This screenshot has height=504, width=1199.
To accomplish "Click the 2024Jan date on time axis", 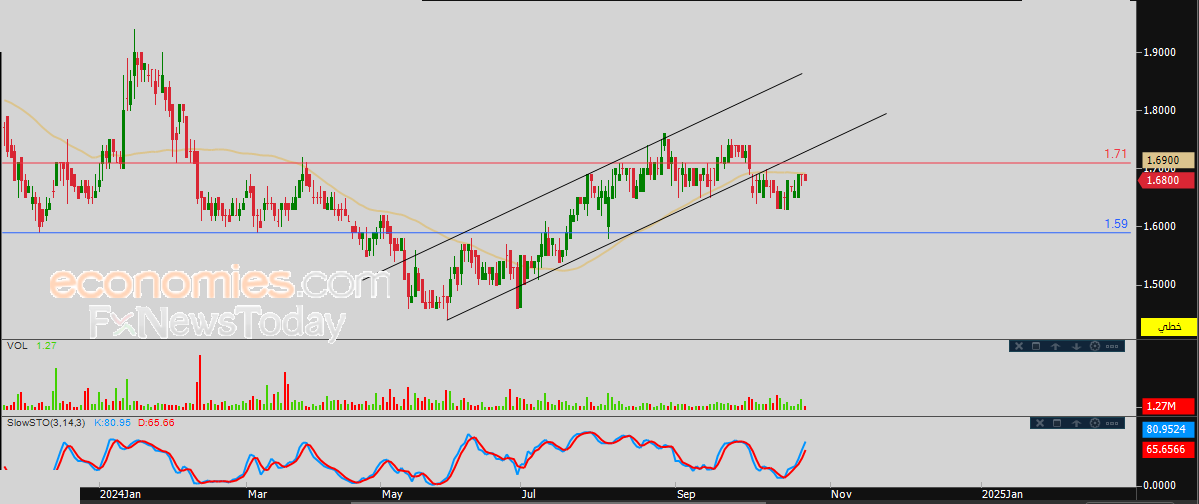I will tap(121, 495).
